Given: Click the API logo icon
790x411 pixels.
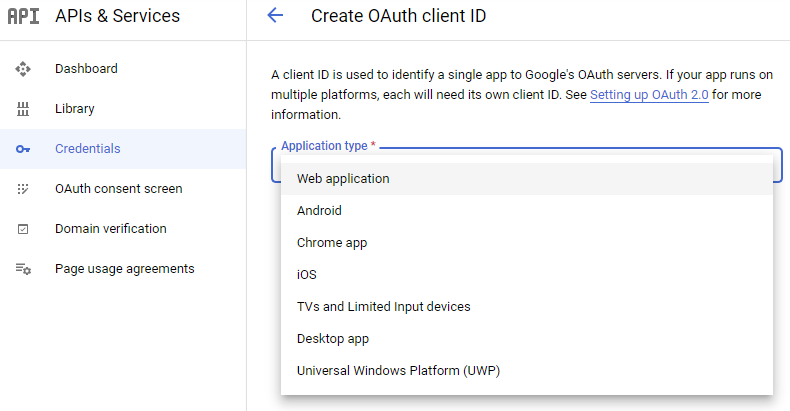Looking at the screenshot, I should pos(23,16).
